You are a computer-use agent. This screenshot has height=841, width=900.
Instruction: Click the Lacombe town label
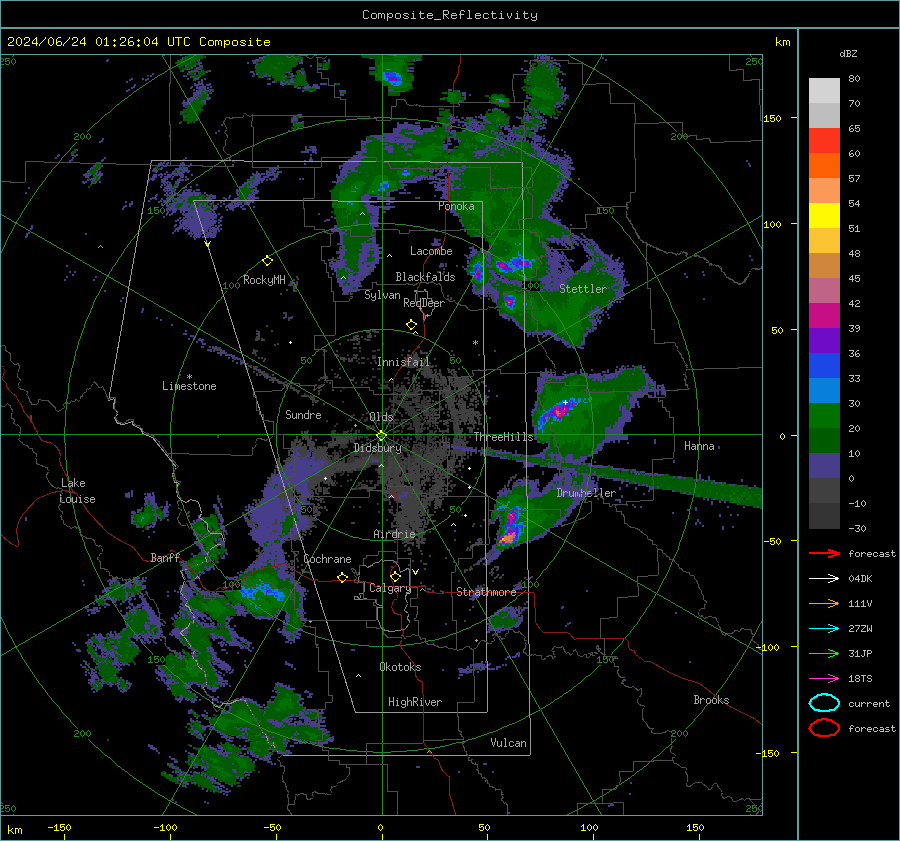(x=431, y=251)
